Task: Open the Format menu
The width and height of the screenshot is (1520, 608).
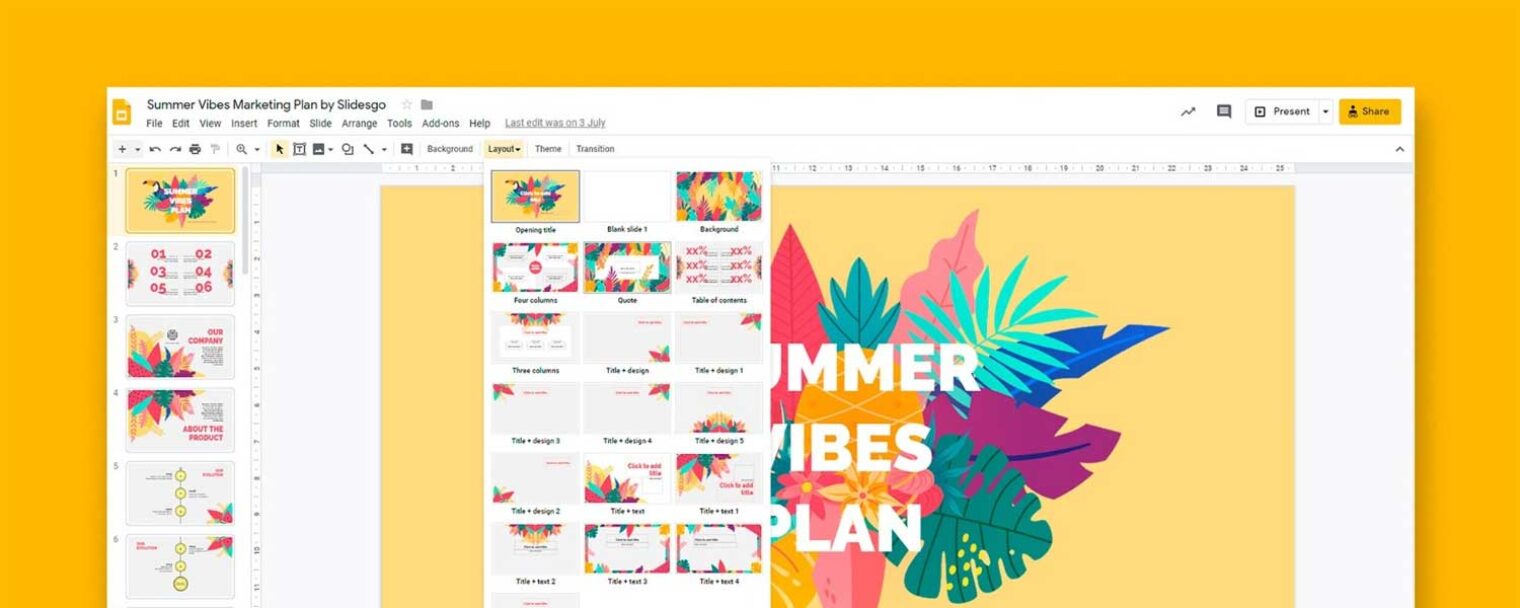Action: [x=283, y=123]
